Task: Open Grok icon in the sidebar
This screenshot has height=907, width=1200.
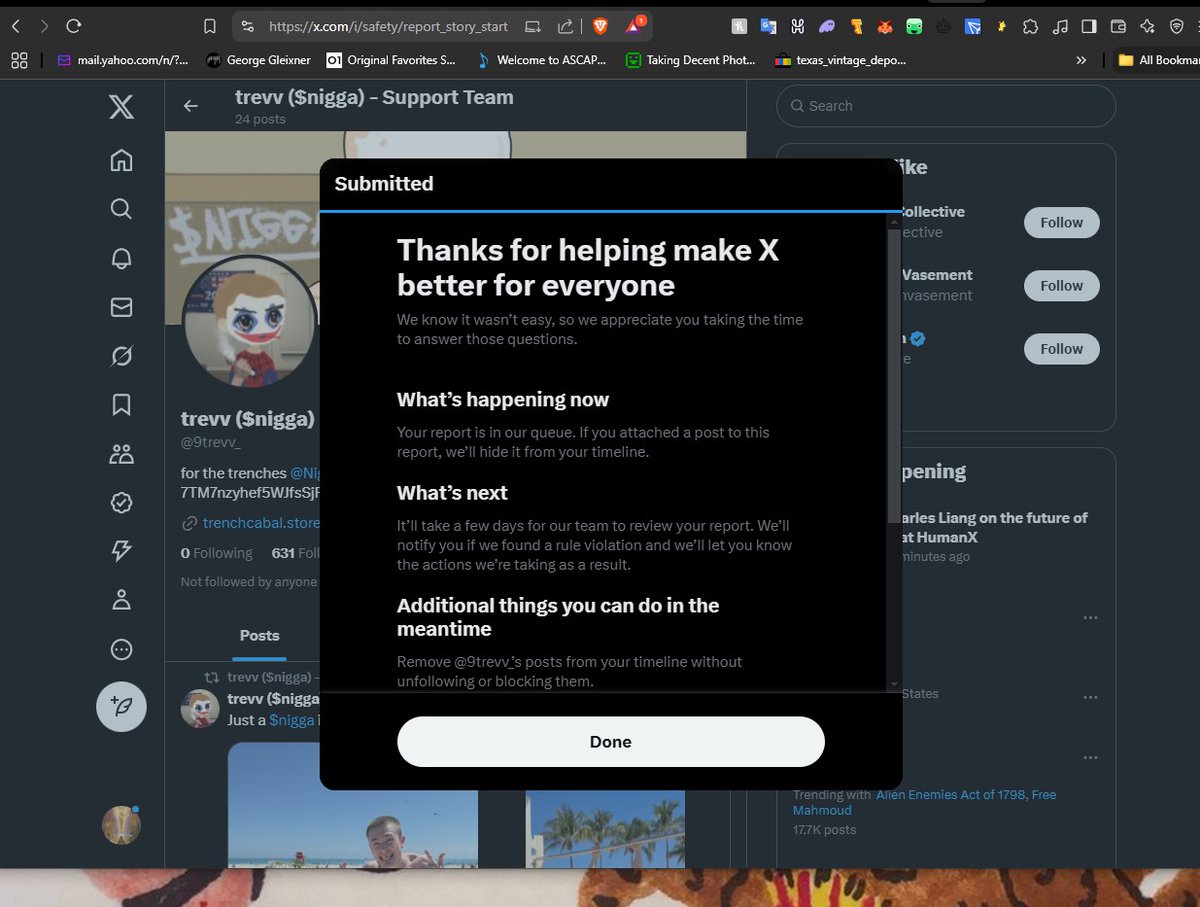Action: tap(121, 356)
